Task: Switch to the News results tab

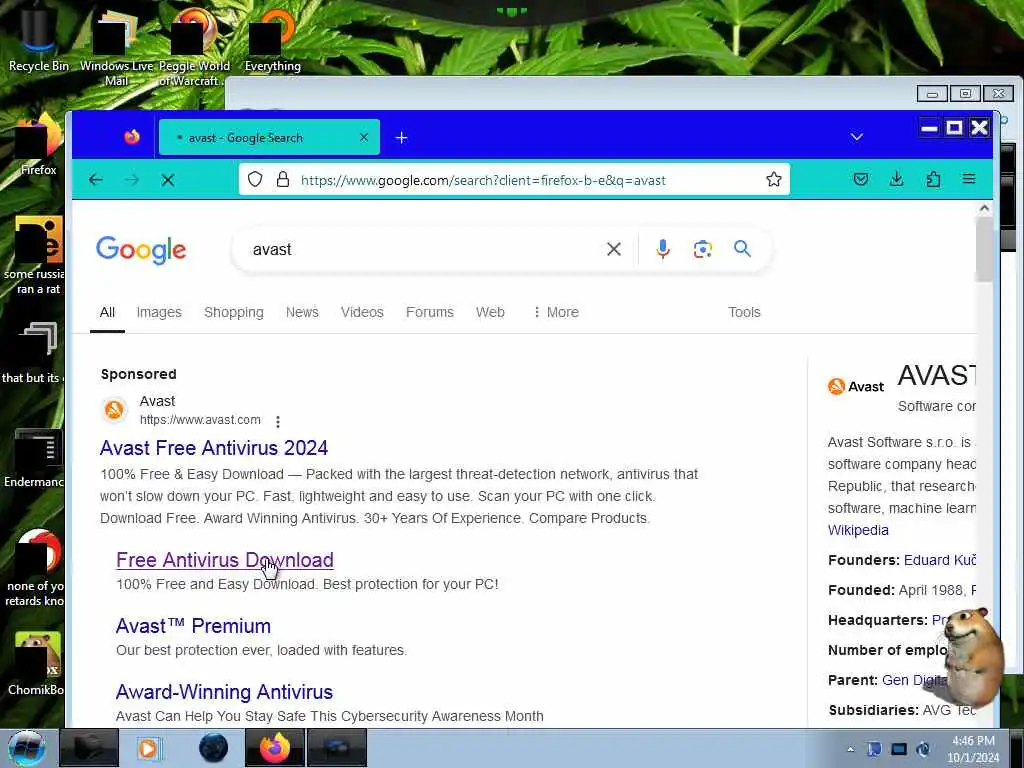Action: (302, 312)
